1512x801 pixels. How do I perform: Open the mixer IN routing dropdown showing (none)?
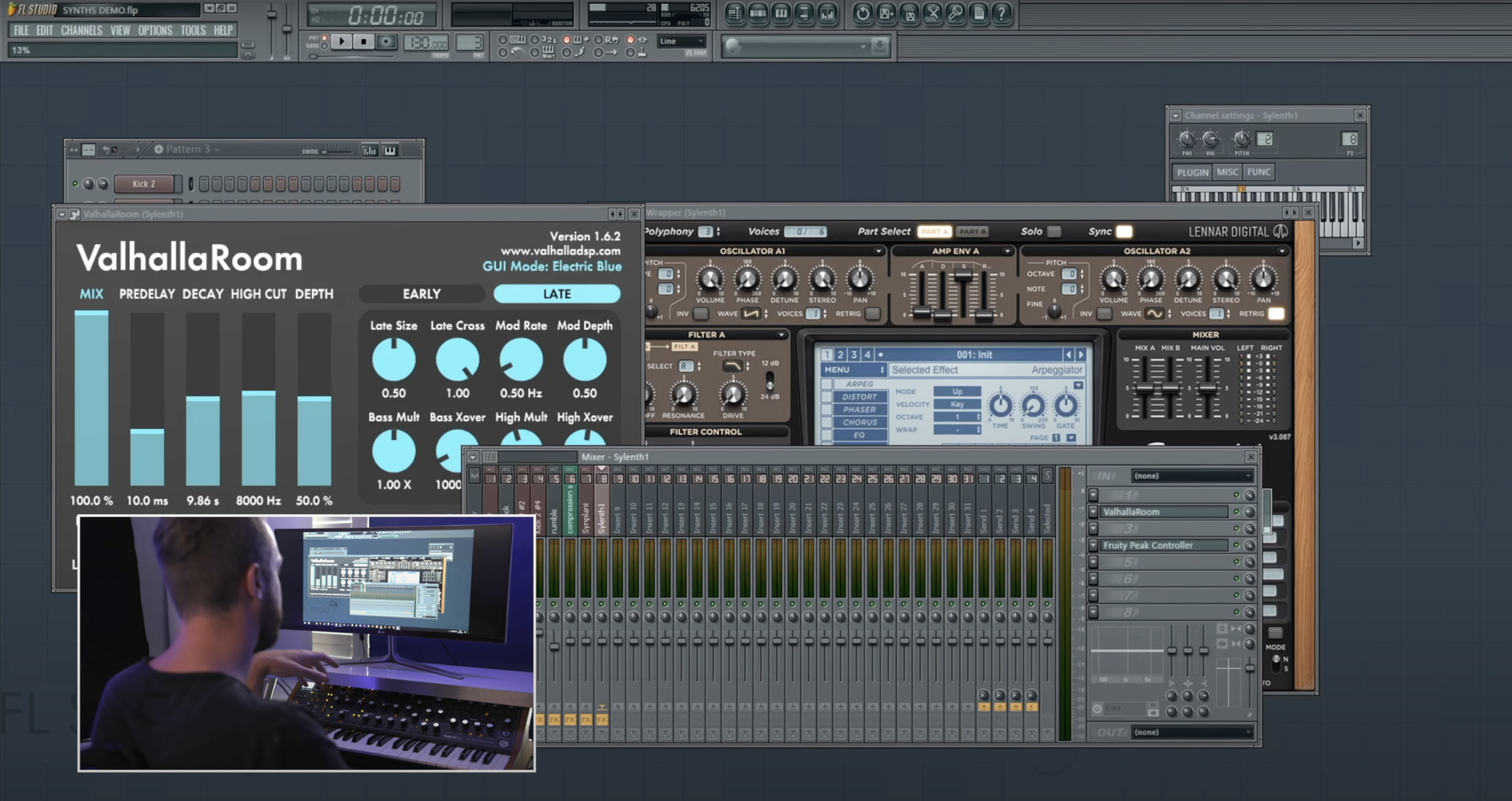point(1192,475)
